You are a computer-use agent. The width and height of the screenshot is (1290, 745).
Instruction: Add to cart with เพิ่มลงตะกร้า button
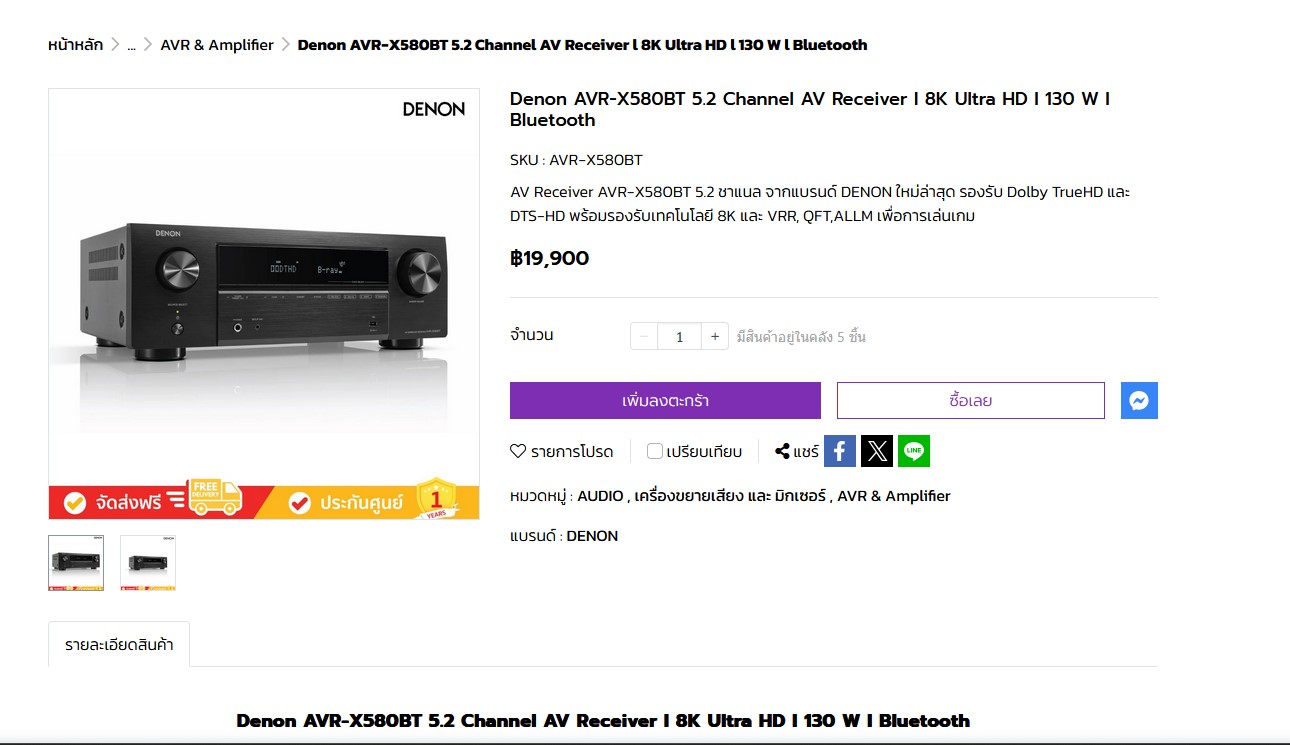(665, 400)
